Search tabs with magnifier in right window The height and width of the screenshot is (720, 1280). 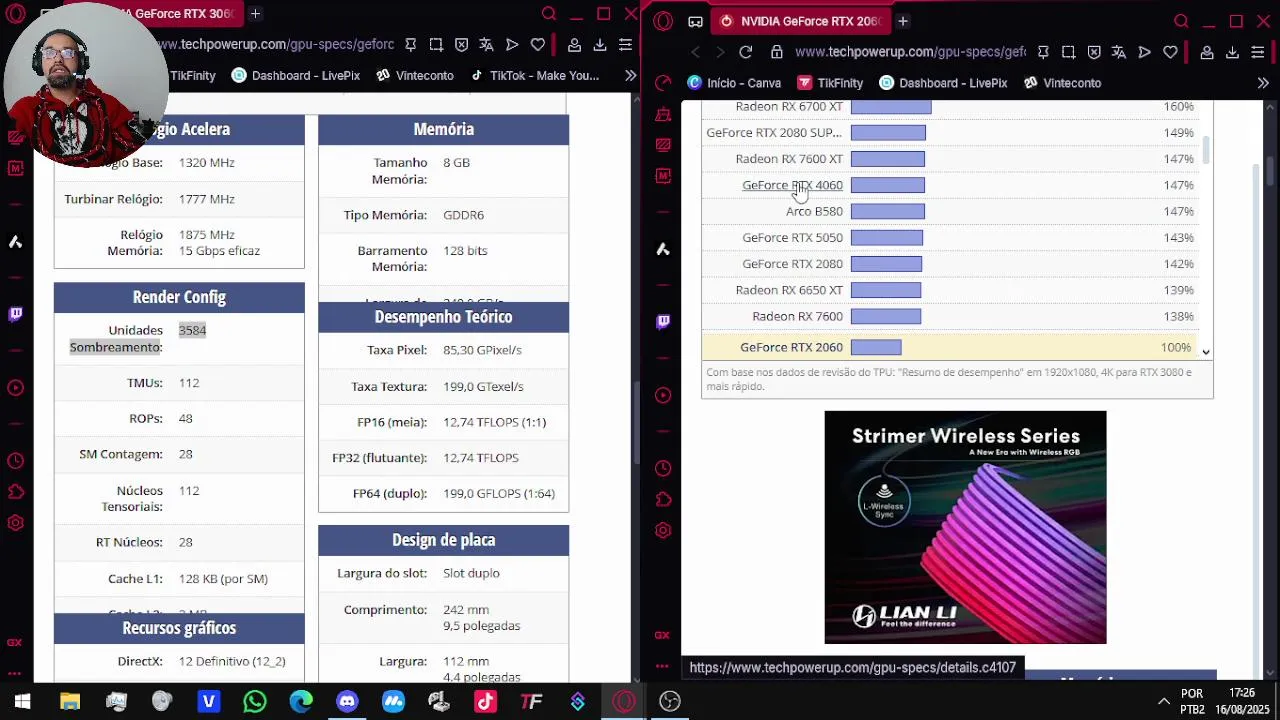[x=1181, y=21]
